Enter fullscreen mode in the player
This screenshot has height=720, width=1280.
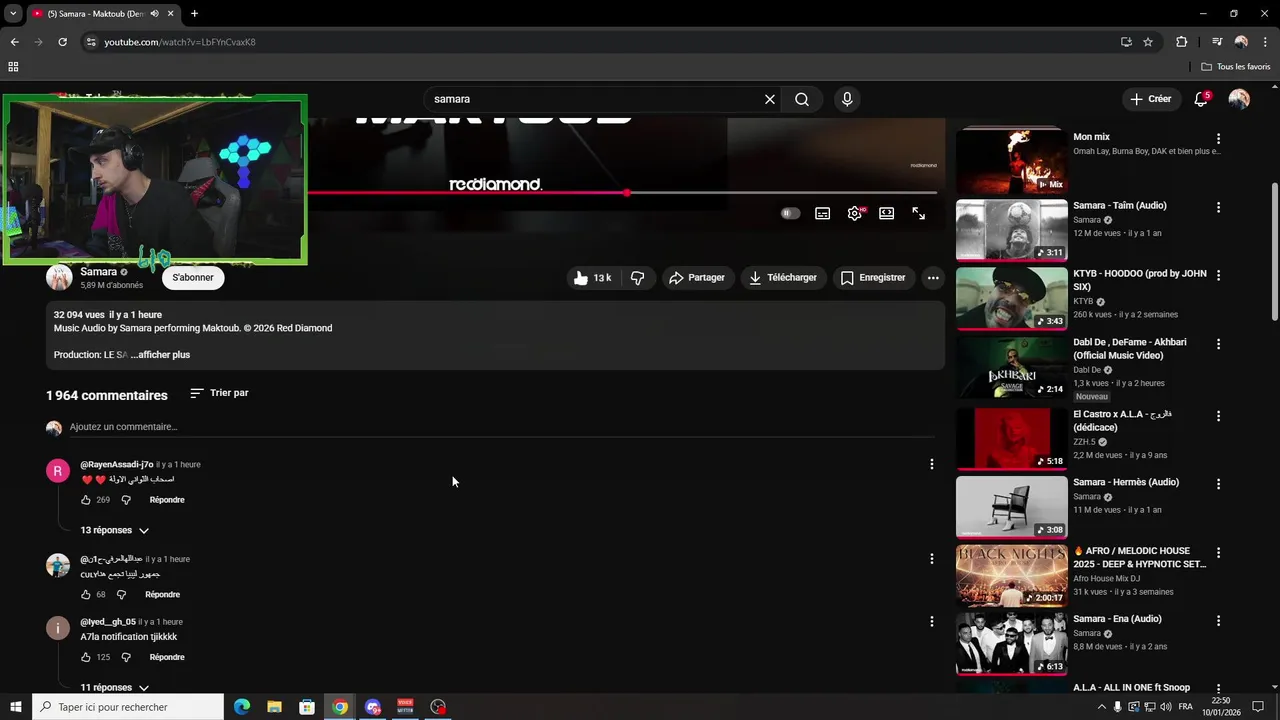(918, 213)
